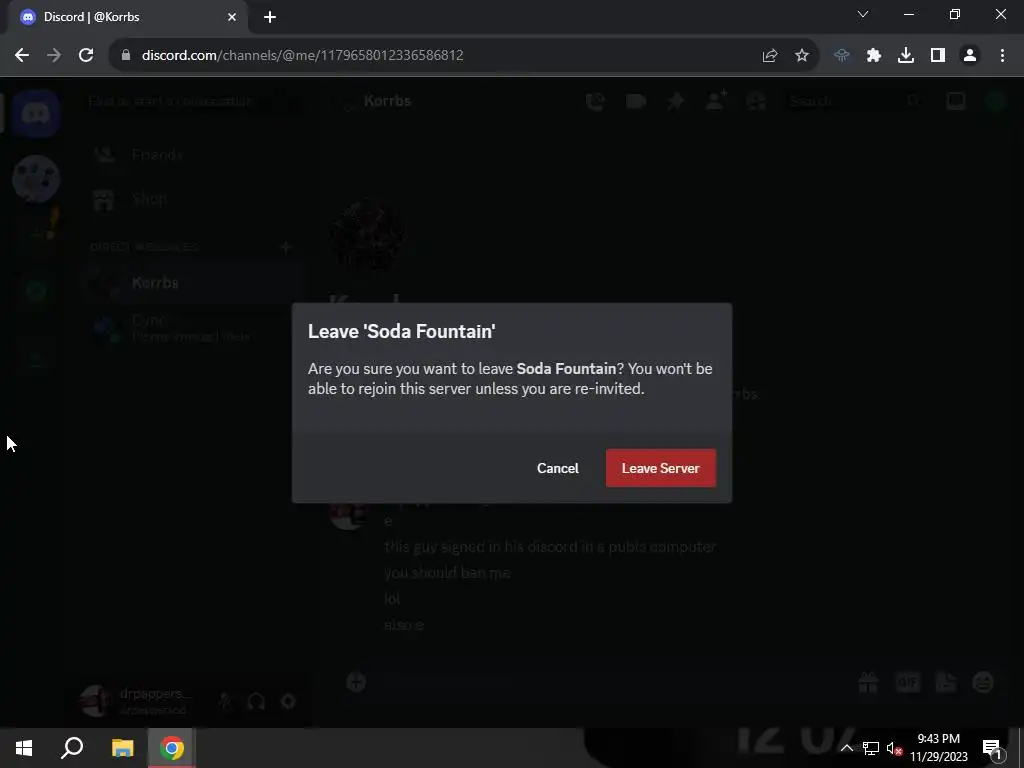Open Chrome extensions puzzle icon
Image resolution: width=1024 pixels, height=768 pixels.
874,56
